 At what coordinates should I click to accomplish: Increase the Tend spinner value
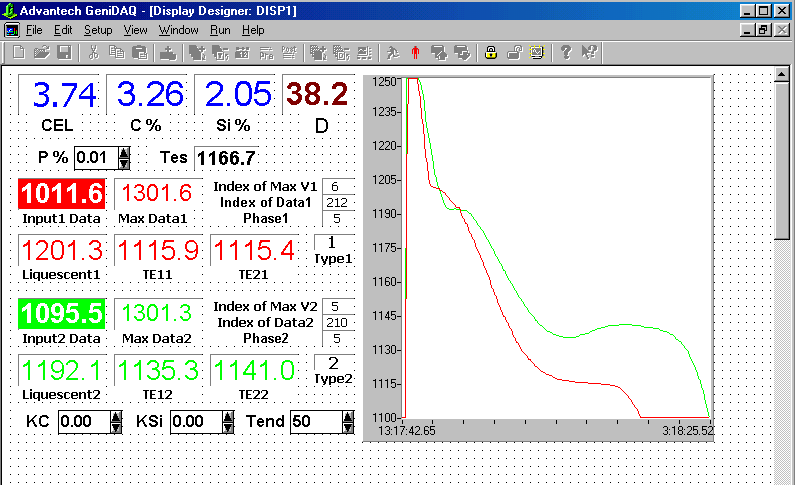[x=348, y=417]
